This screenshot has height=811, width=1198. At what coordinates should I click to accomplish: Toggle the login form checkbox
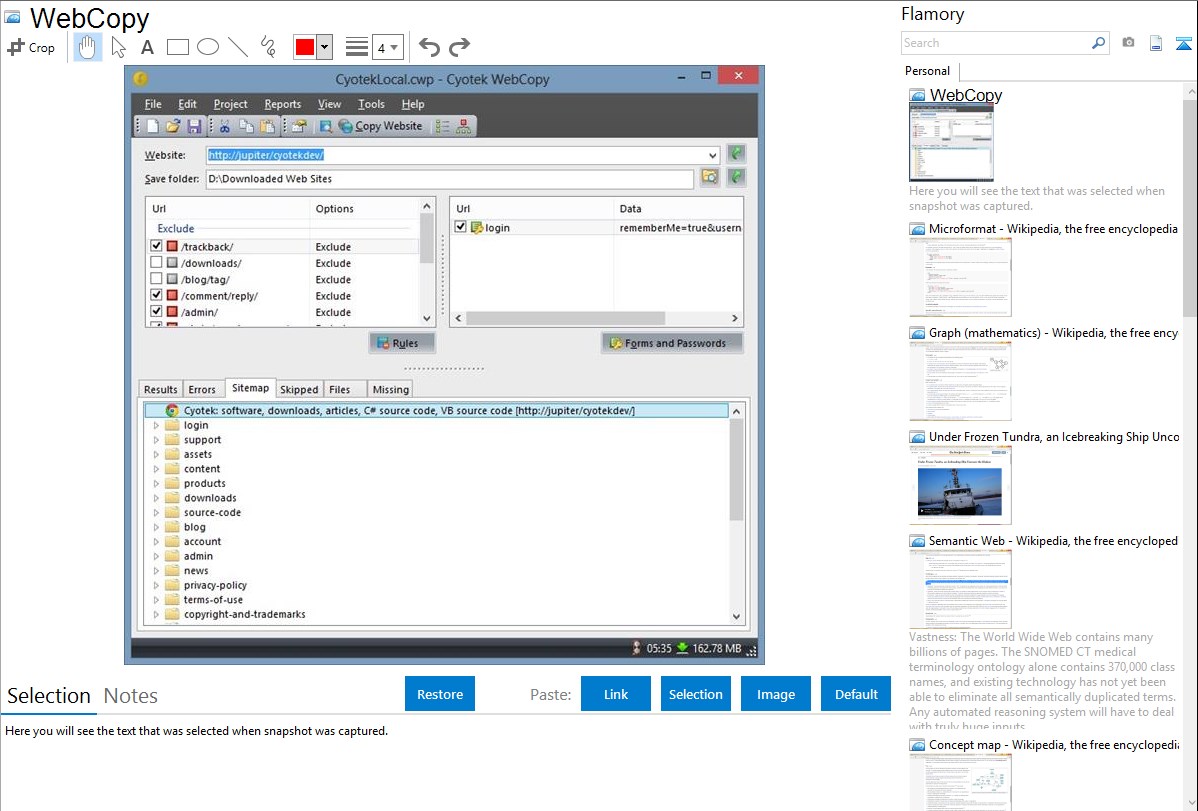[x=460, y=227]
